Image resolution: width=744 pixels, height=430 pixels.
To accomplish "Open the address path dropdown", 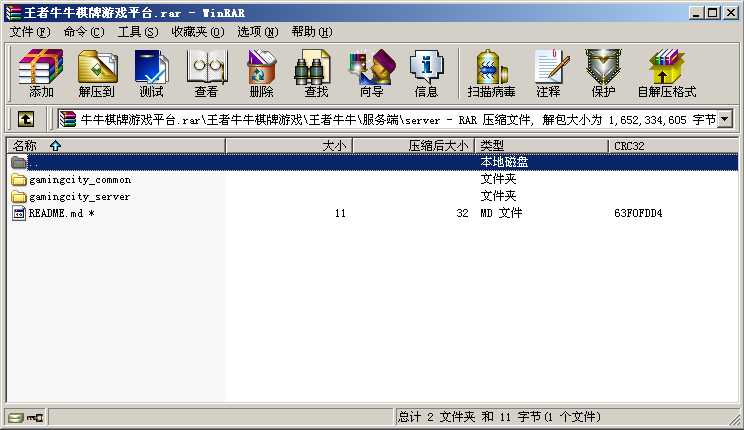I will tap(725, 119).
